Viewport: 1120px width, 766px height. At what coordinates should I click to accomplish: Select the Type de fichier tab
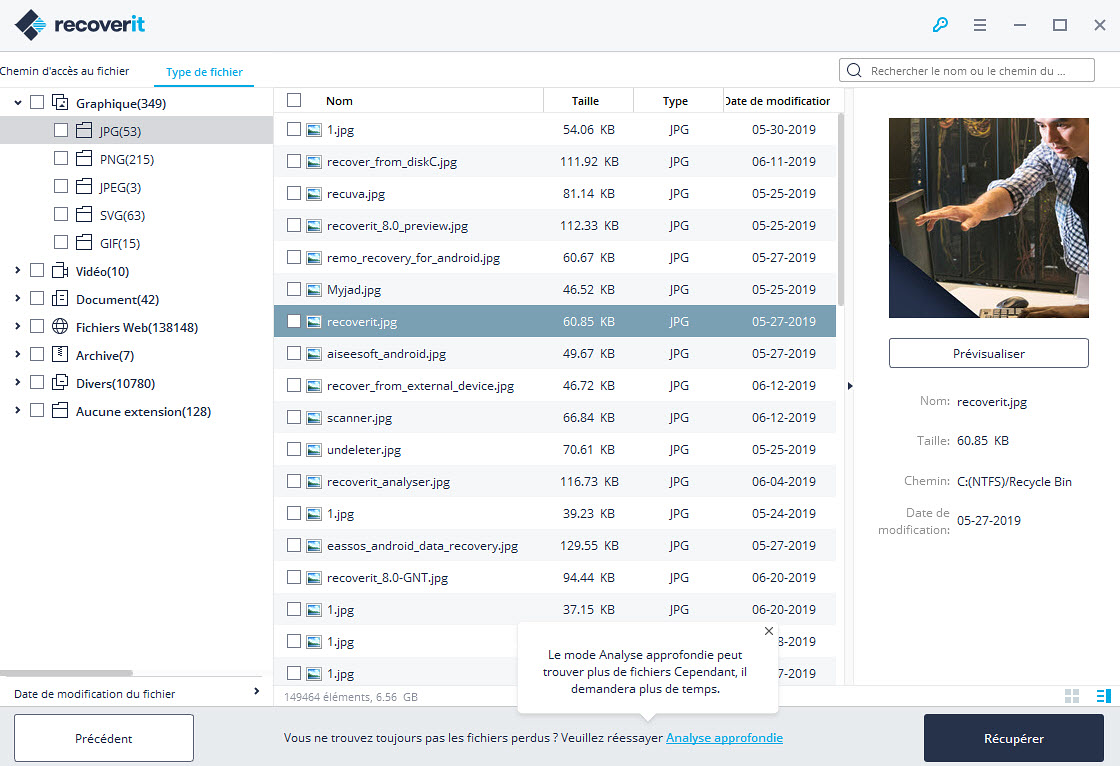pyautogui.click(x=204, y=71)
